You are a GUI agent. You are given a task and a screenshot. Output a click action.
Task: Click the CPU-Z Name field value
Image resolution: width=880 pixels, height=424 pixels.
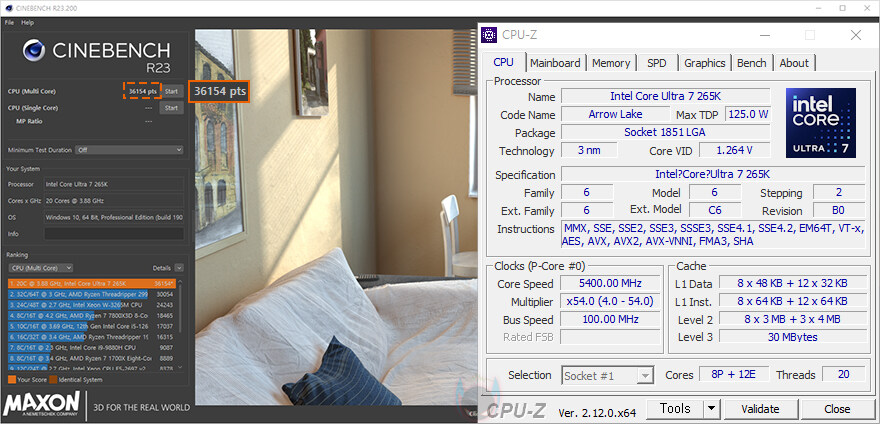(666, 97)
